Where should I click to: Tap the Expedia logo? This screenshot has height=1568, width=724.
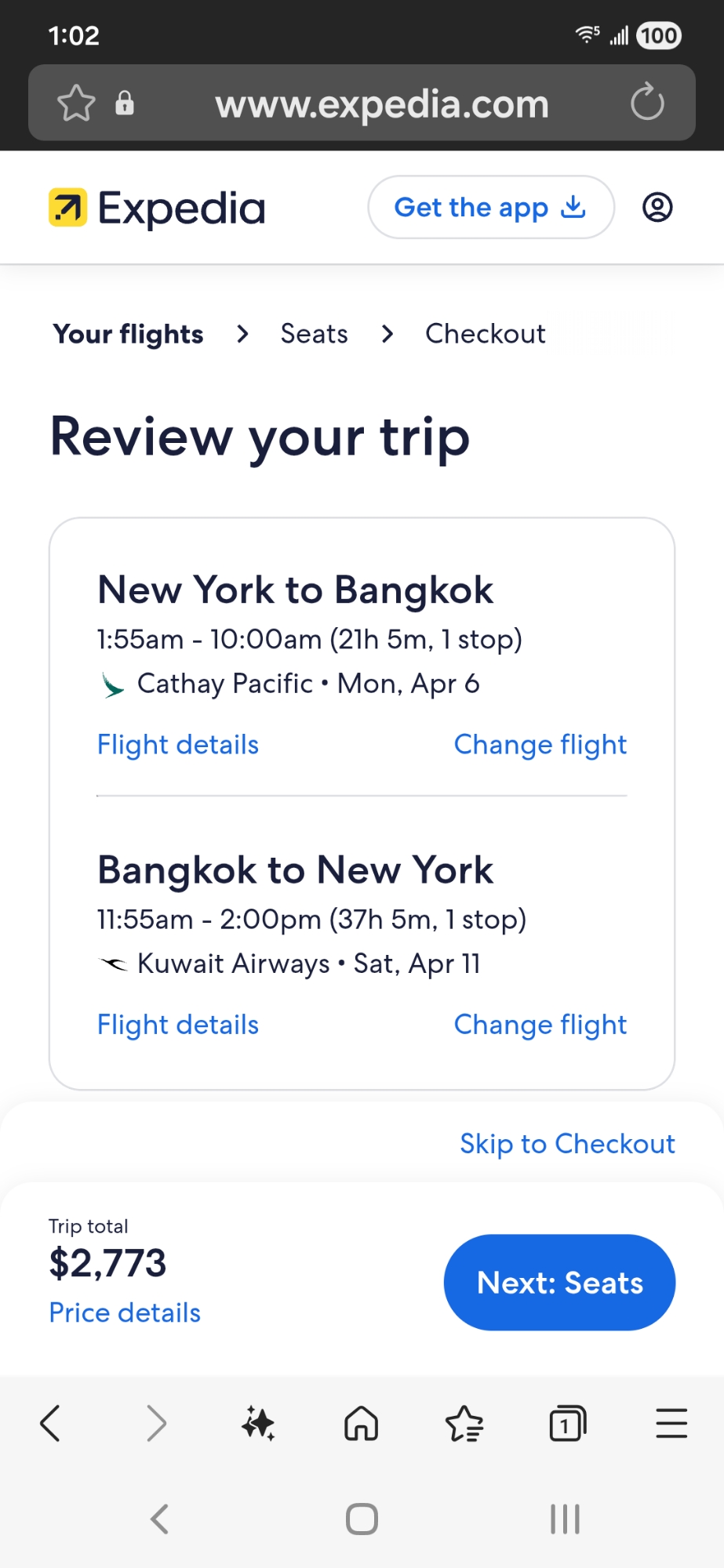click(x=158, y=208)
